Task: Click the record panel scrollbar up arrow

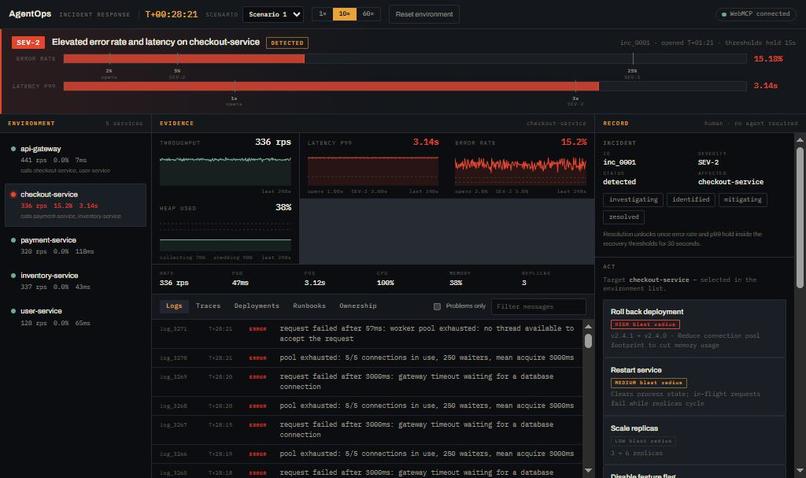Action: [x=800, y=139]
